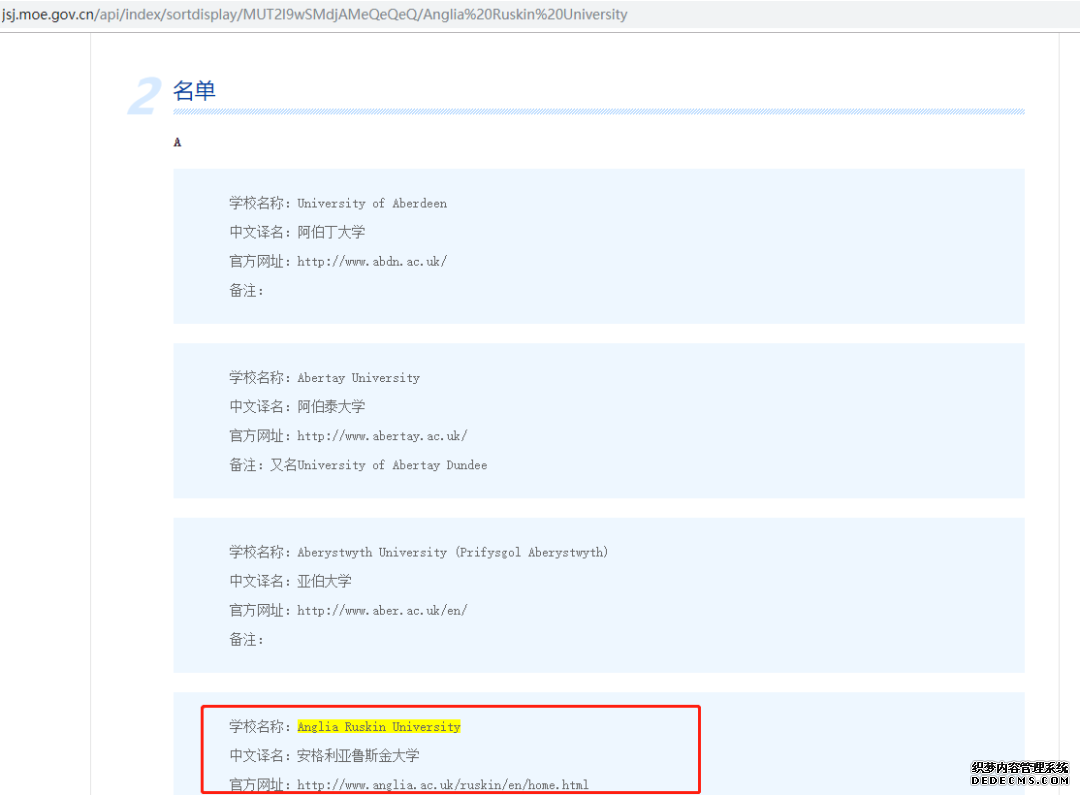Open the http://www.abertay.ac.uk/ website address
This screenshot has height=795, width=1080.
pyautogui.click(x=382, y=436)
